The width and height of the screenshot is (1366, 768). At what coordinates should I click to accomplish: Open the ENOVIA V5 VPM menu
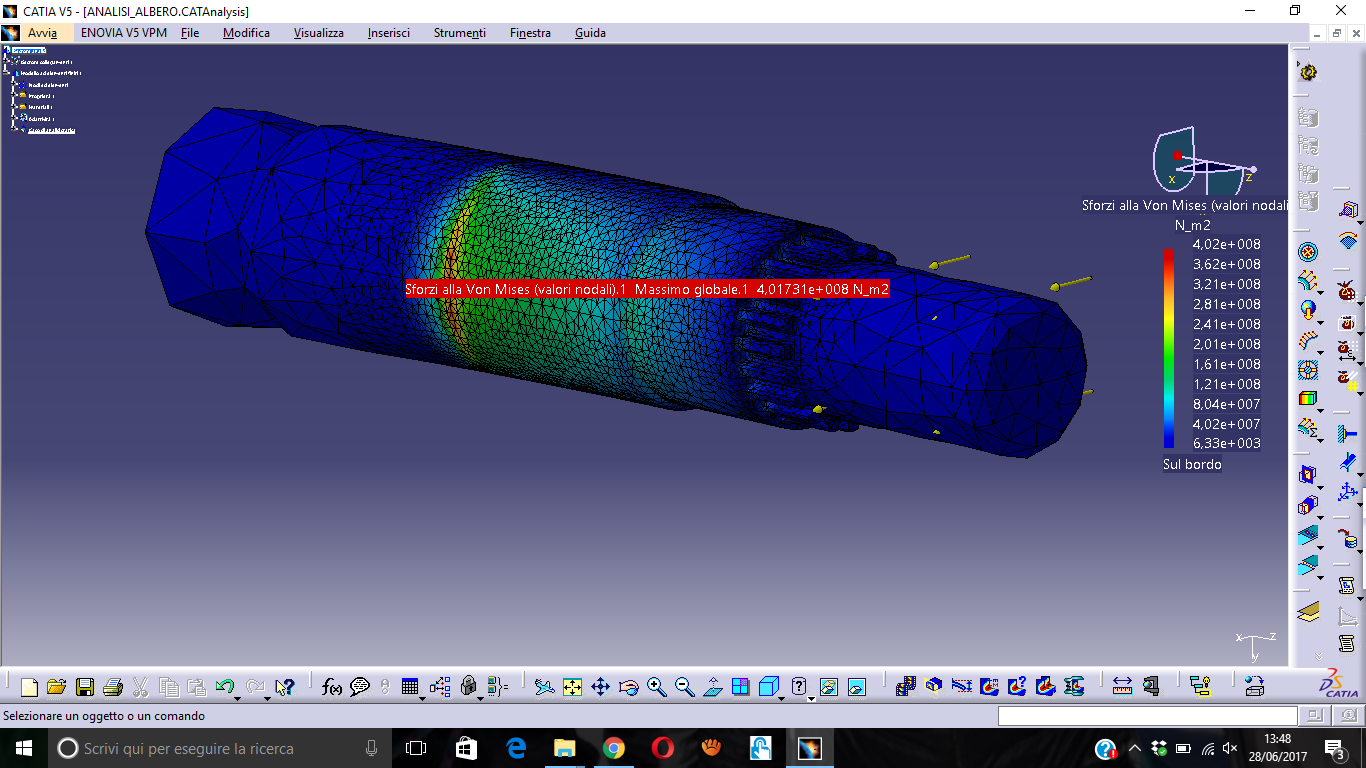tap(124, 33)
